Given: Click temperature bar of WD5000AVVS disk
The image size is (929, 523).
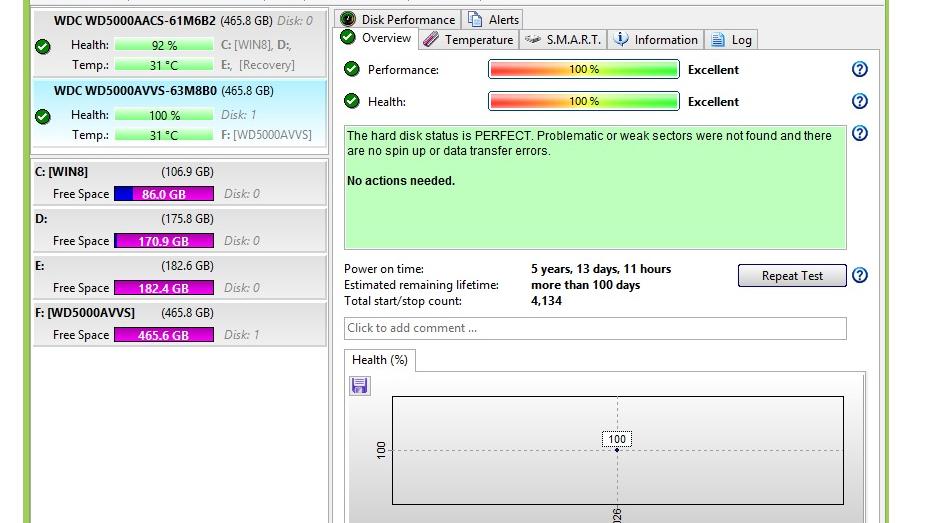Looking at the screenshot, I should click(164, 135).
